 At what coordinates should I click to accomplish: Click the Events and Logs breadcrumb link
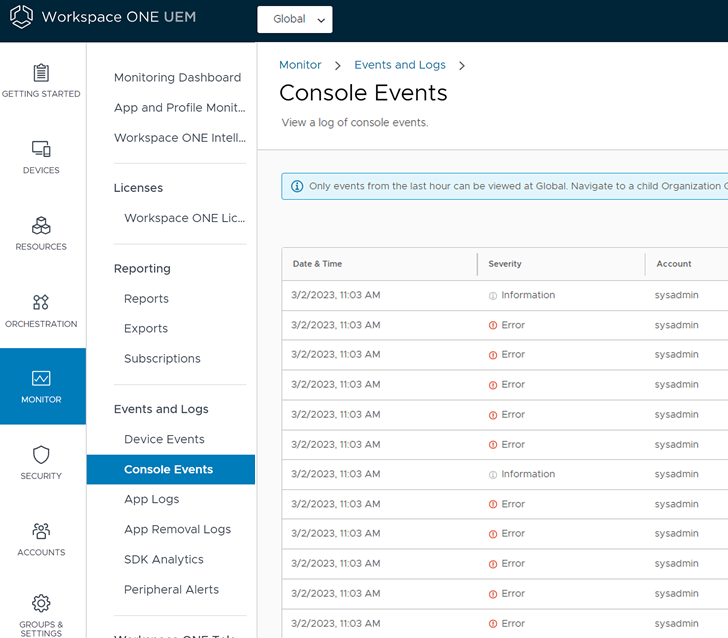click(400, 65)
